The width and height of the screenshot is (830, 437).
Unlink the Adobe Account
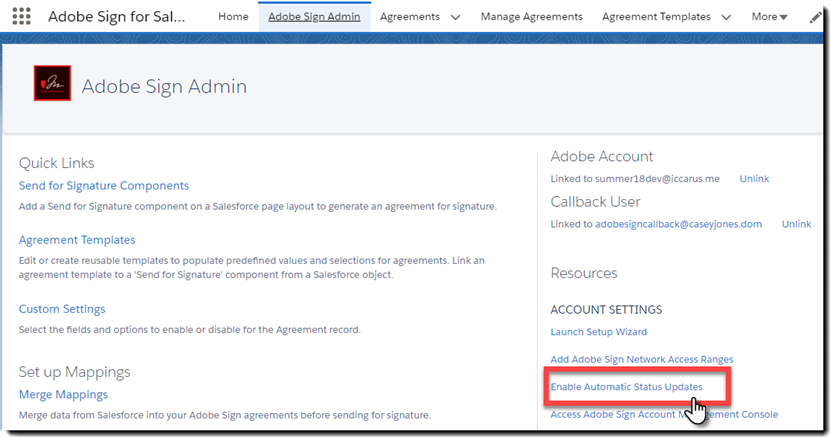click(x=754, y=179)
